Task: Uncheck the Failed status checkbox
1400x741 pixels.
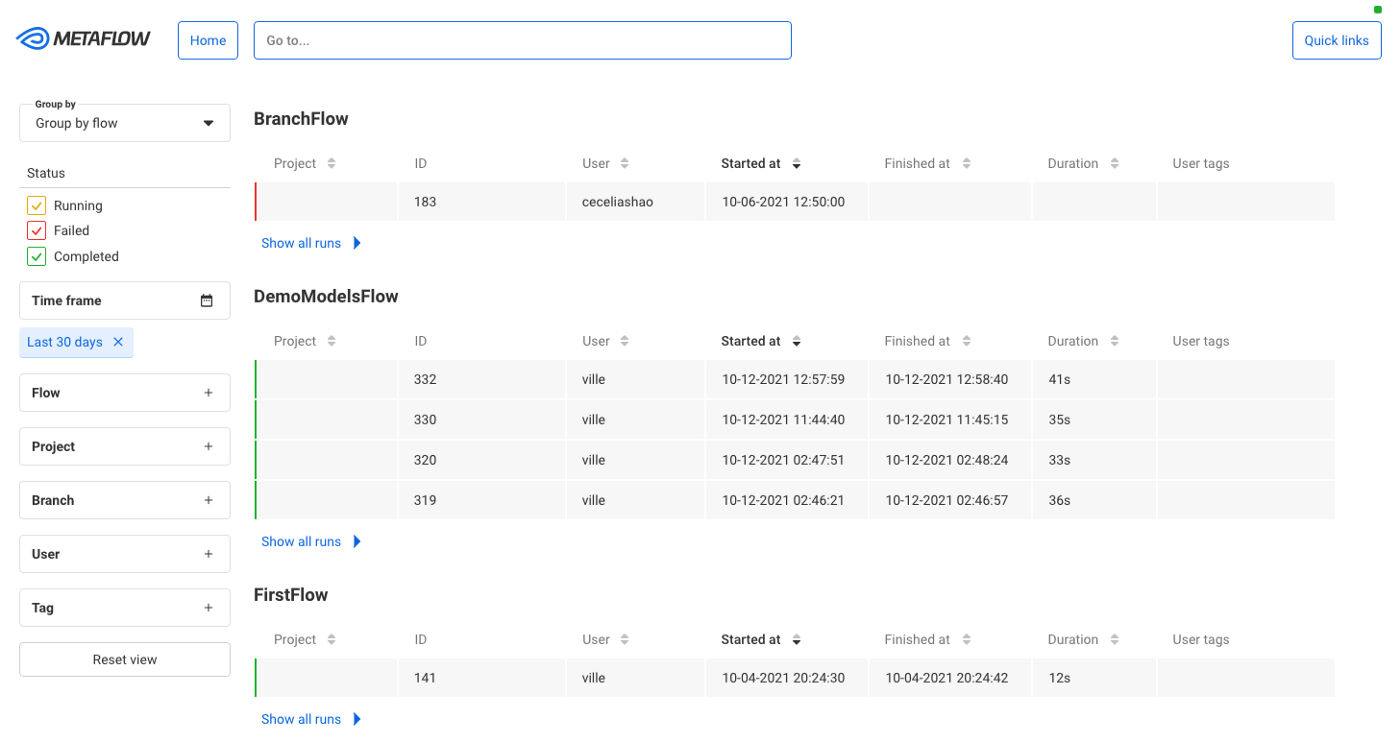Action: [37, 230]
